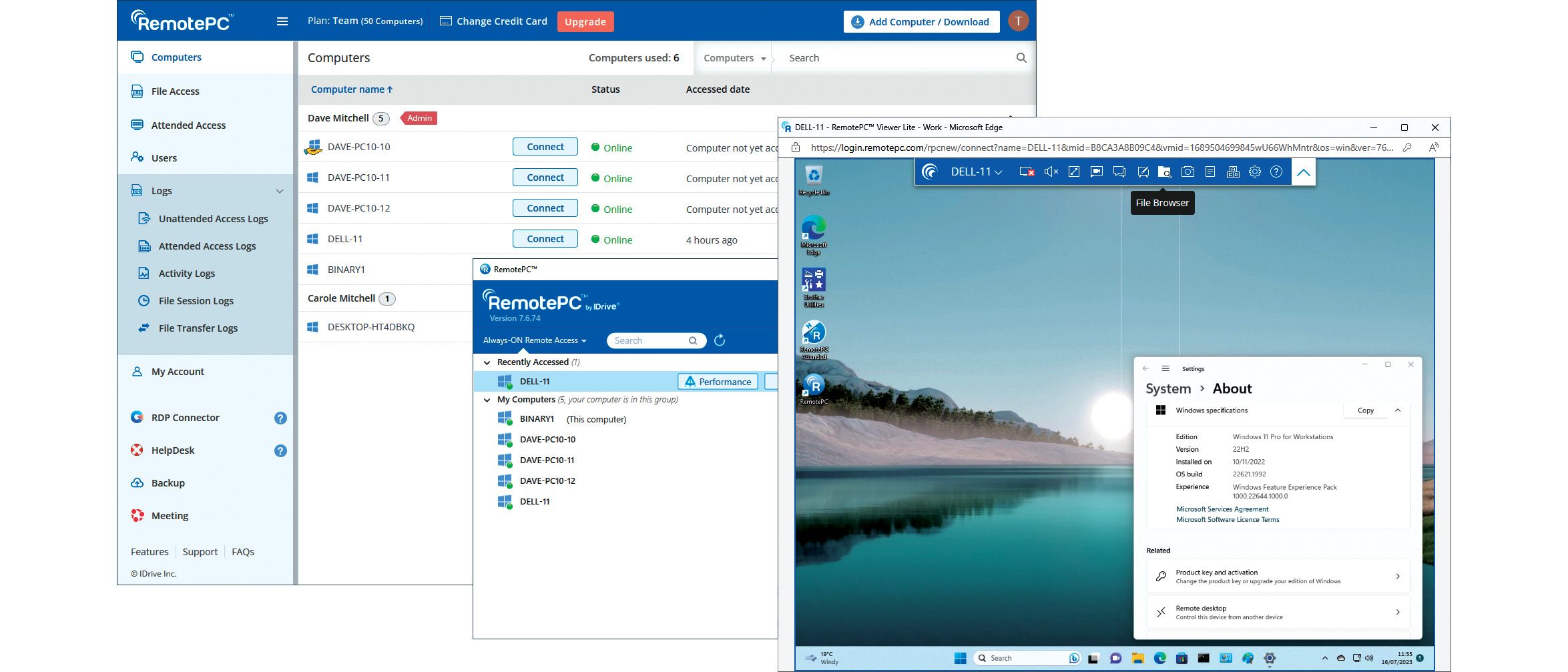This screenshot has height=672, width=1568.
Task: Open Microsoft Services Agreement link
Action: pyautogui.click(x=1222, y=509)
